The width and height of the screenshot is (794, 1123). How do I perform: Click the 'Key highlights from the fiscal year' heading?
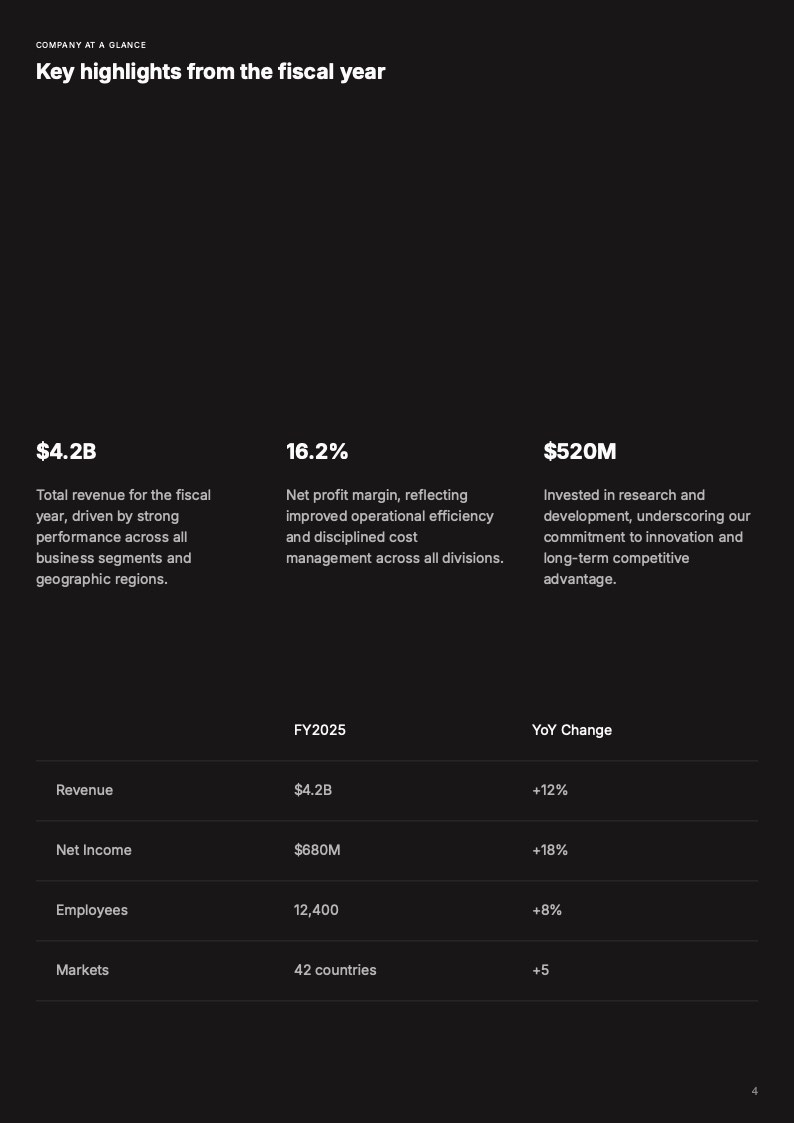(210, 72)
